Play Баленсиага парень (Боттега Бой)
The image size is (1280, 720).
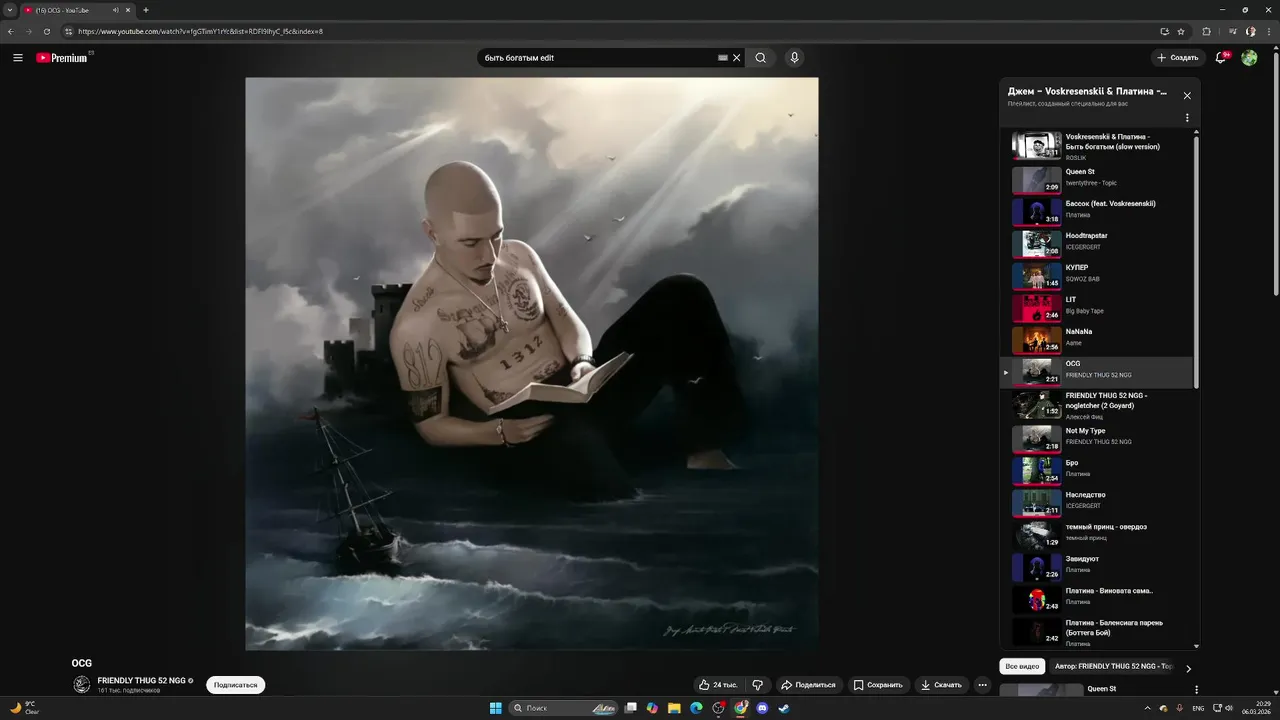point(1097,631)
